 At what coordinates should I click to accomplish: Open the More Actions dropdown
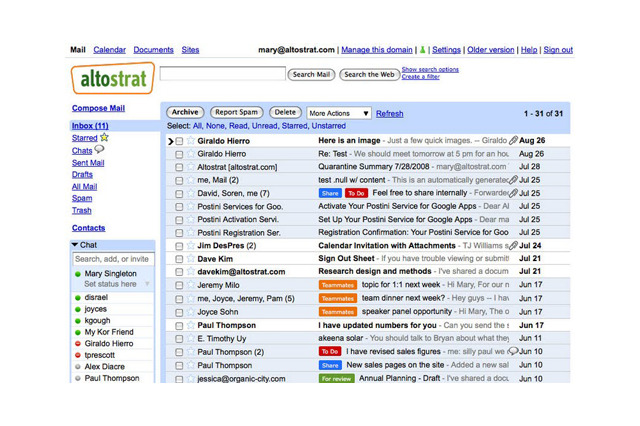[339, 114]
